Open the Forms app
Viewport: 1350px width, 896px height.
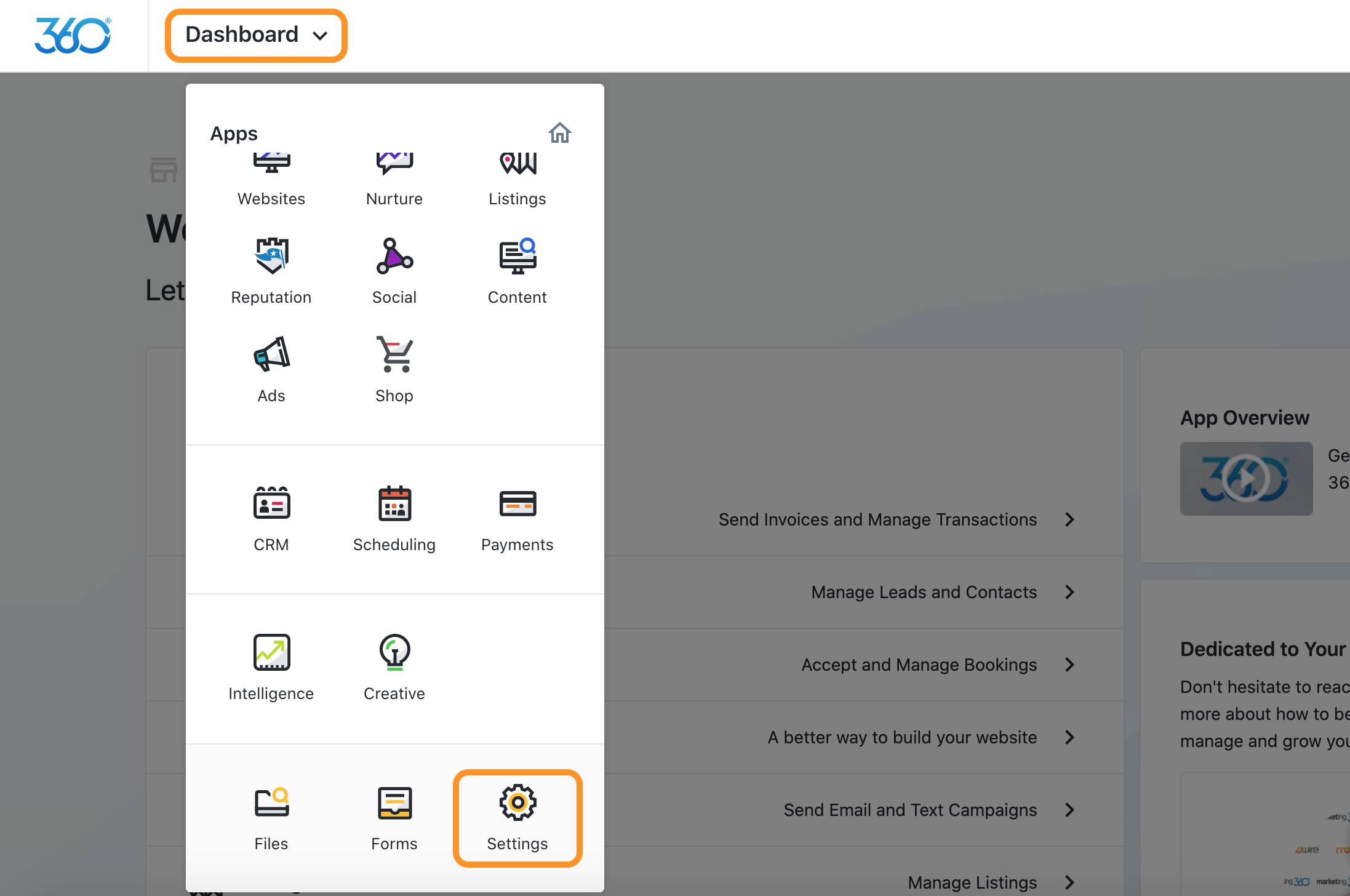(394, 802)
